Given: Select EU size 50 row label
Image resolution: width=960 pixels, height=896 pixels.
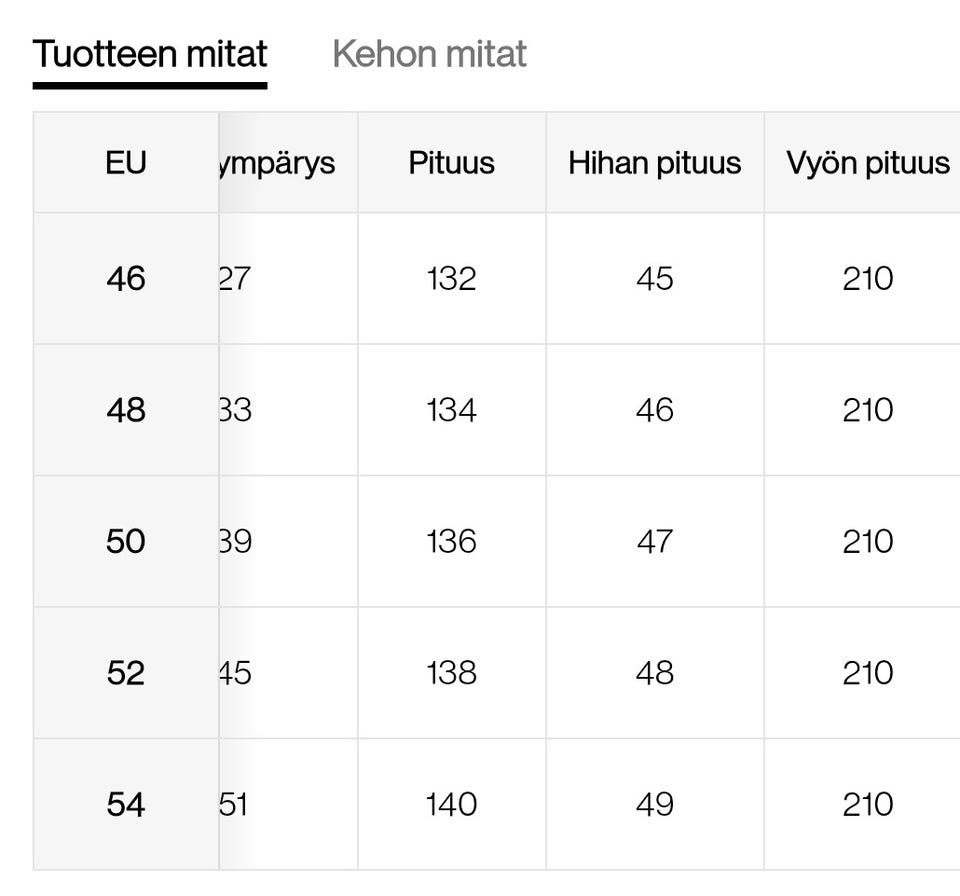Looking at the screenshot, I should pos(126,541).
